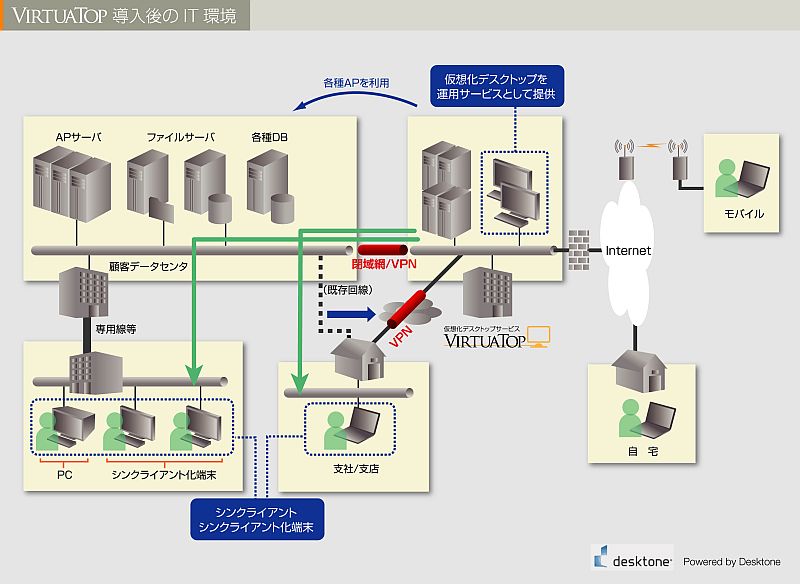Click the diagonal red VPN tube
The width and height of the screenshot is (800, 584).
[x=407, y=309]
